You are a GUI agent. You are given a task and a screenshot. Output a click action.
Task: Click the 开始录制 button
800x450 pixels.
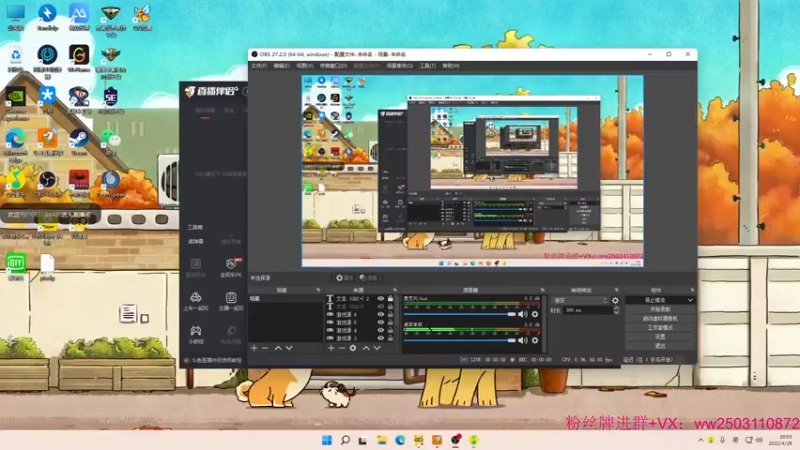click(660, 309)
